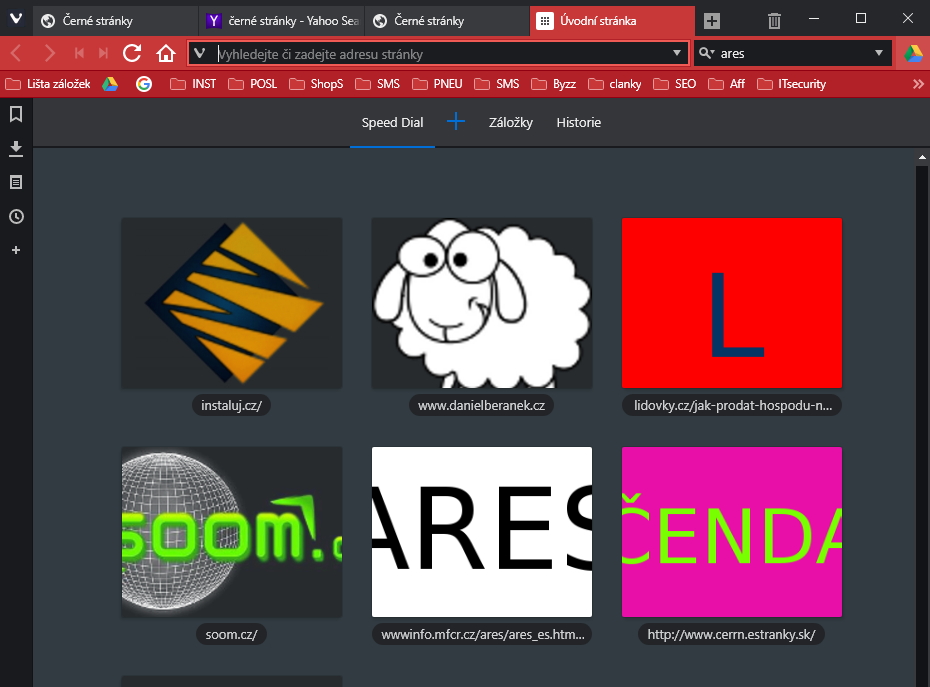This screenshot has width=930, height=687.
Task: Expand the address bar history dropdown
Action: (677, 53)
